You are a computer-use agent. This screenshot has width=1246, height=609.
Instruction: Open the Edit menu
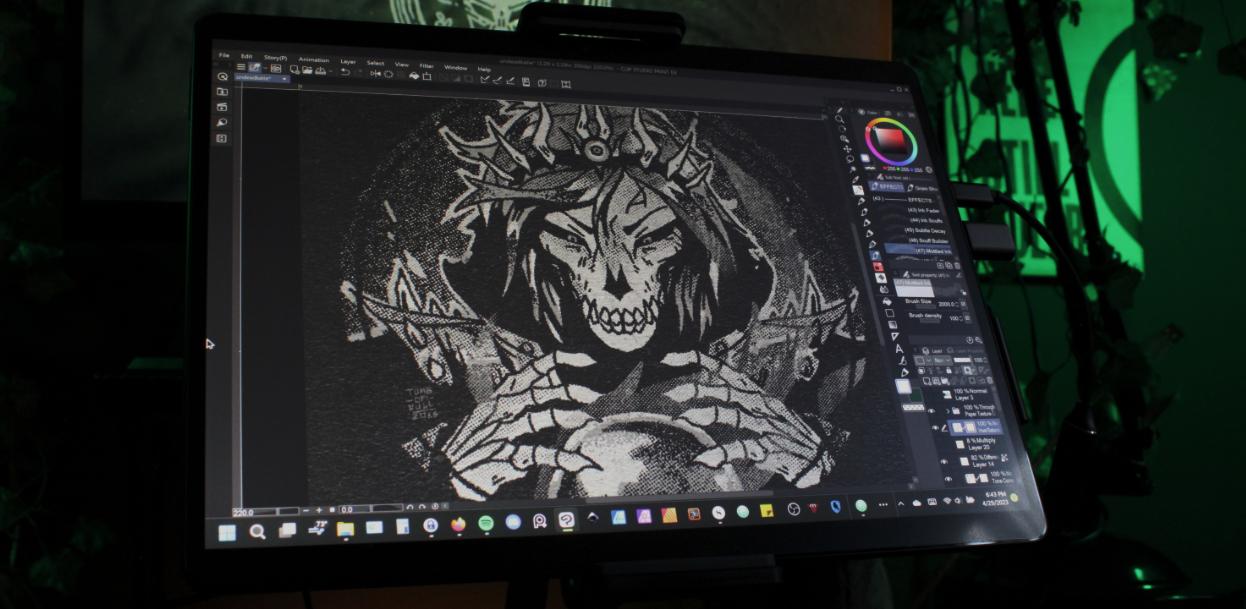point(246,56)
